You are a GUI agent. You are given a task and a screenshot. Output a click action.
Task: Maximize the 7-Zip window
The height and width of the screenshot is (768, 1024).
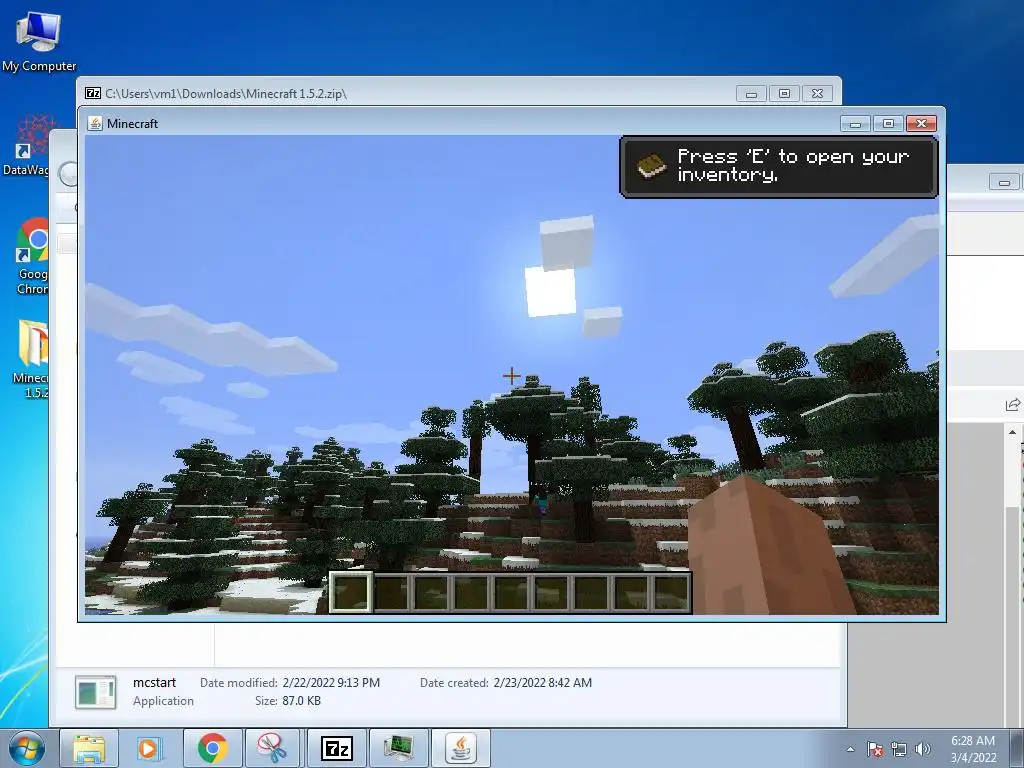(x=784, y=94)
